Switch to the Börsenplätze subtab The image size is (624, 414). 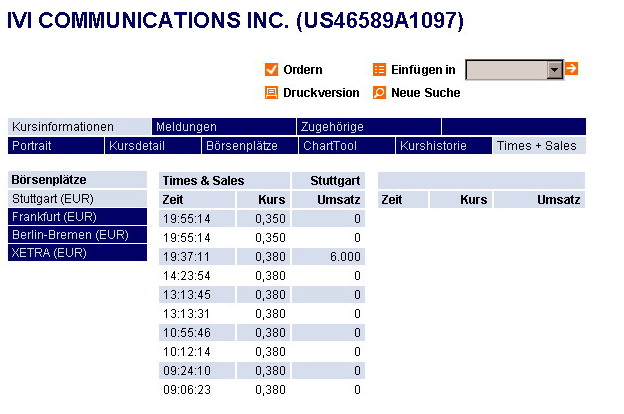(x=241, y=146)
